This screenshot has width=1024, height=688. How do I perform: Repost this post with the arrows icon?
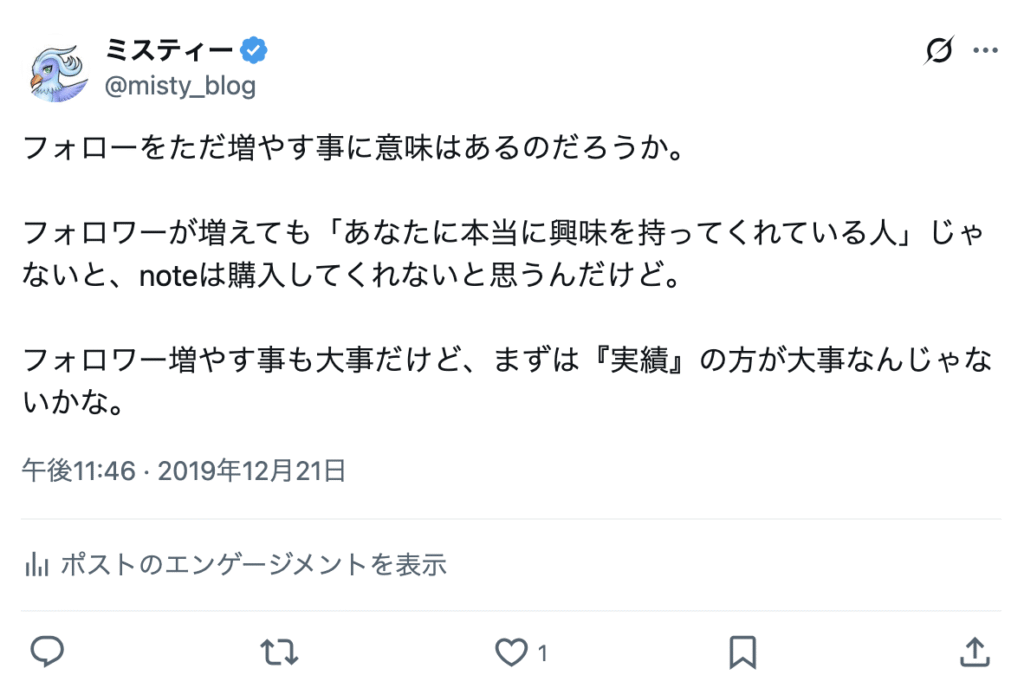(279, 652)
